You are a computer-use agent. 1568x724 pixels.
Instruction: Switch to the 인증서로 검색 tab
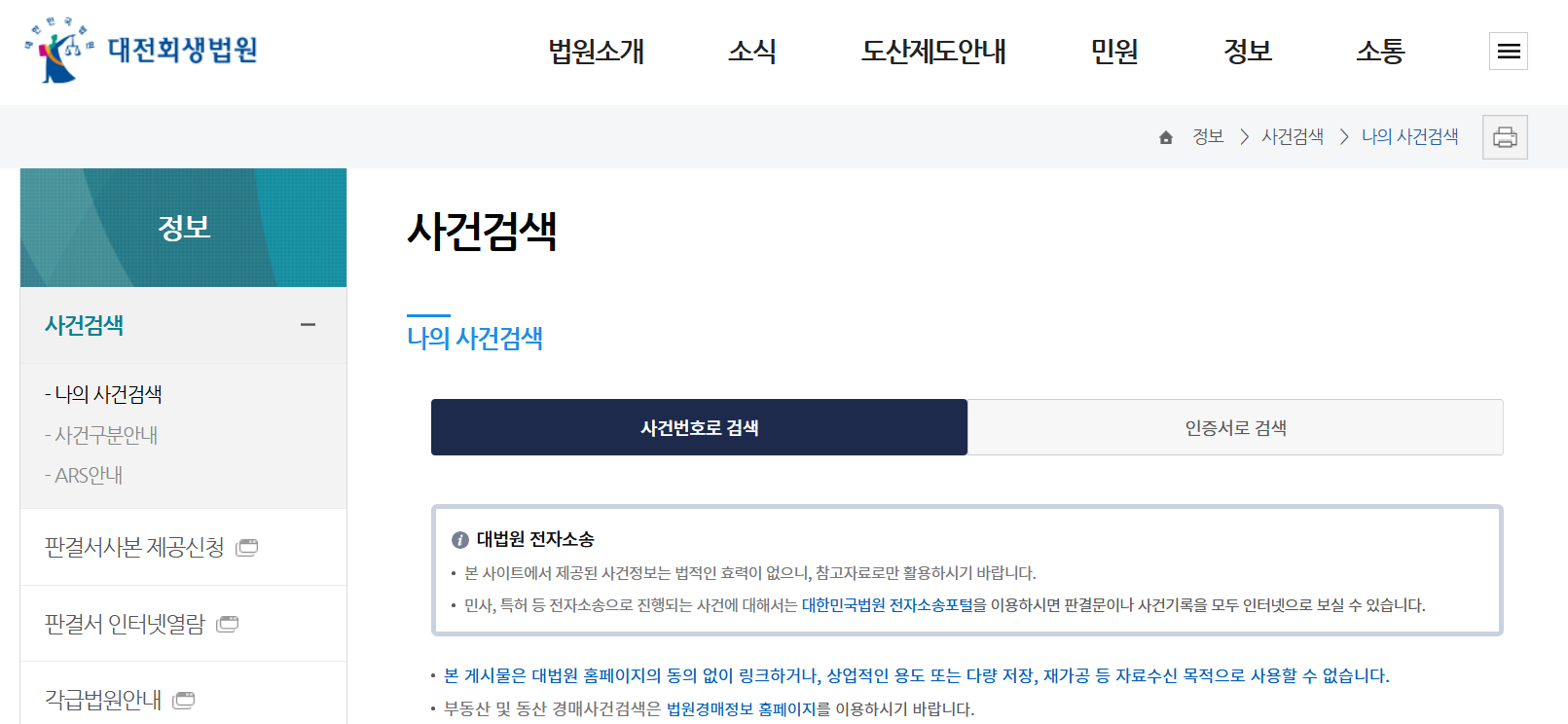tap(1235, 427)
